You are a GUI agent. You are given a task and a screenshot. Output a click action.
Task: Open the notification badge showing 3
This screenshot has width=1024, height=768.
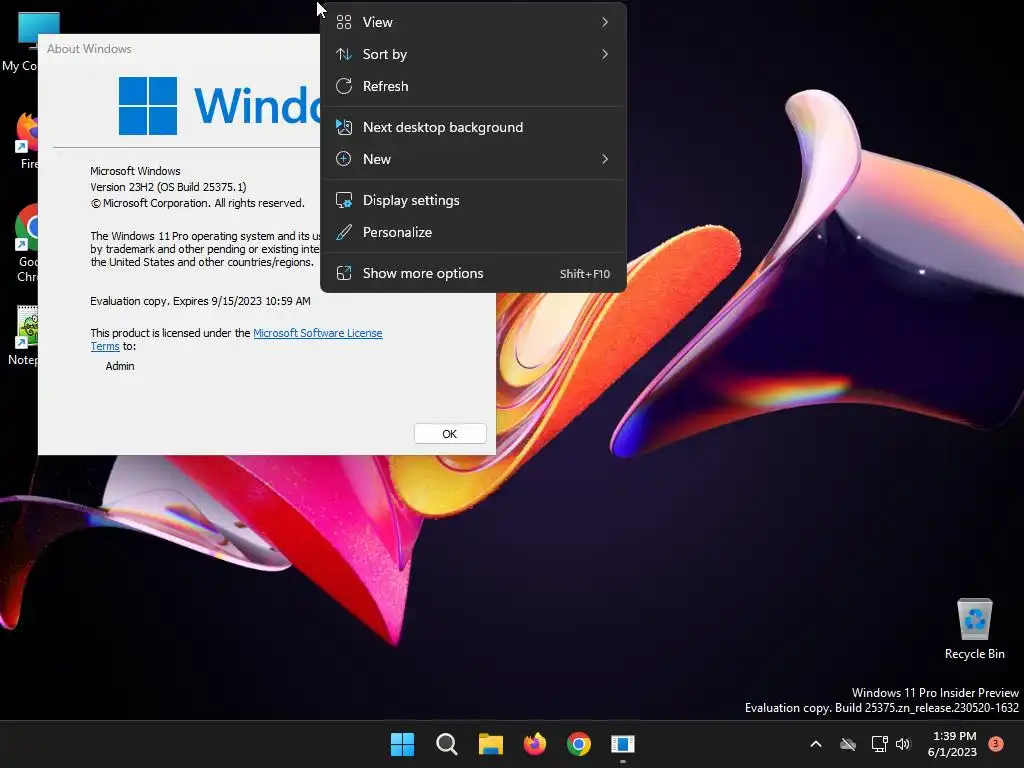996,744
